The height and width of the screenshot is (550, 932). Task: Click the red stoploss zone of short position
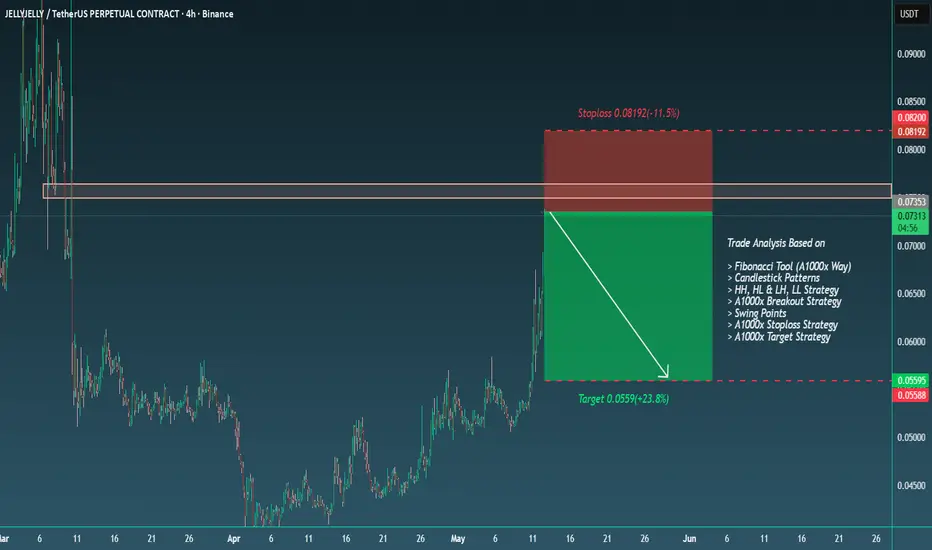(x=628, y=171)
